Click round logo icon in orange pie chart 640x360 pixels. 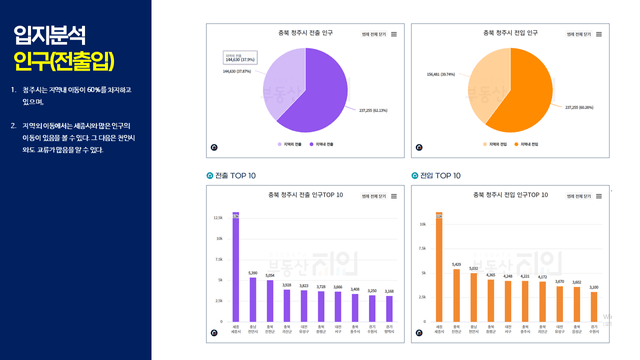point(419,147)
